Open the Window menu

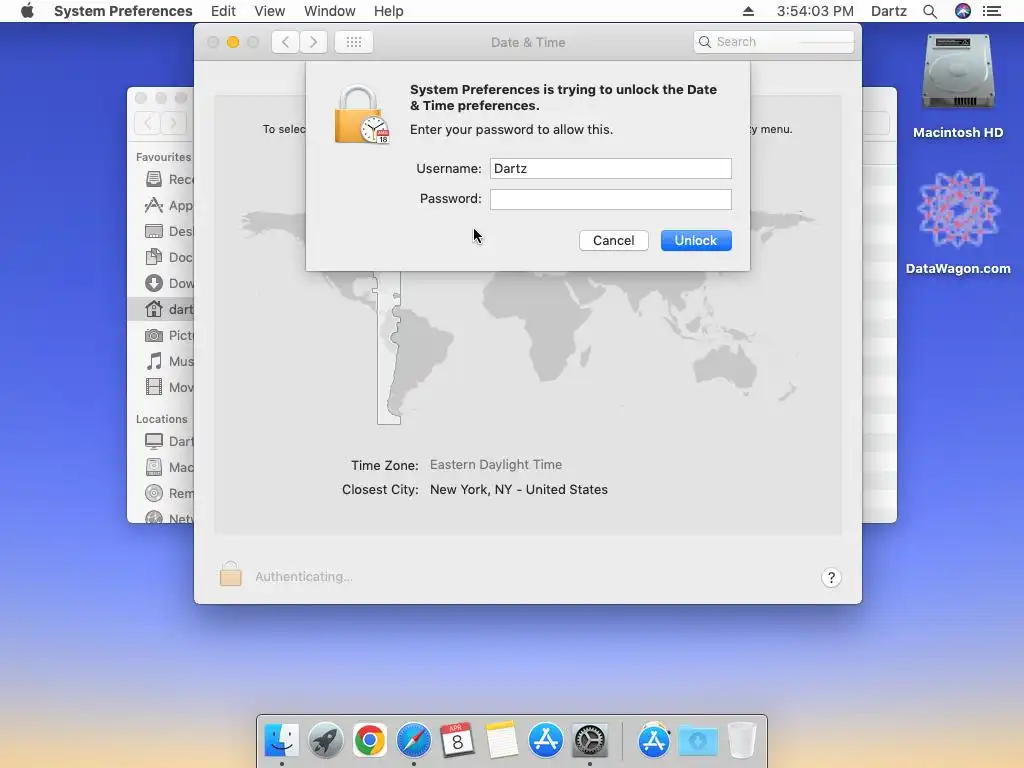pos(330,11)
